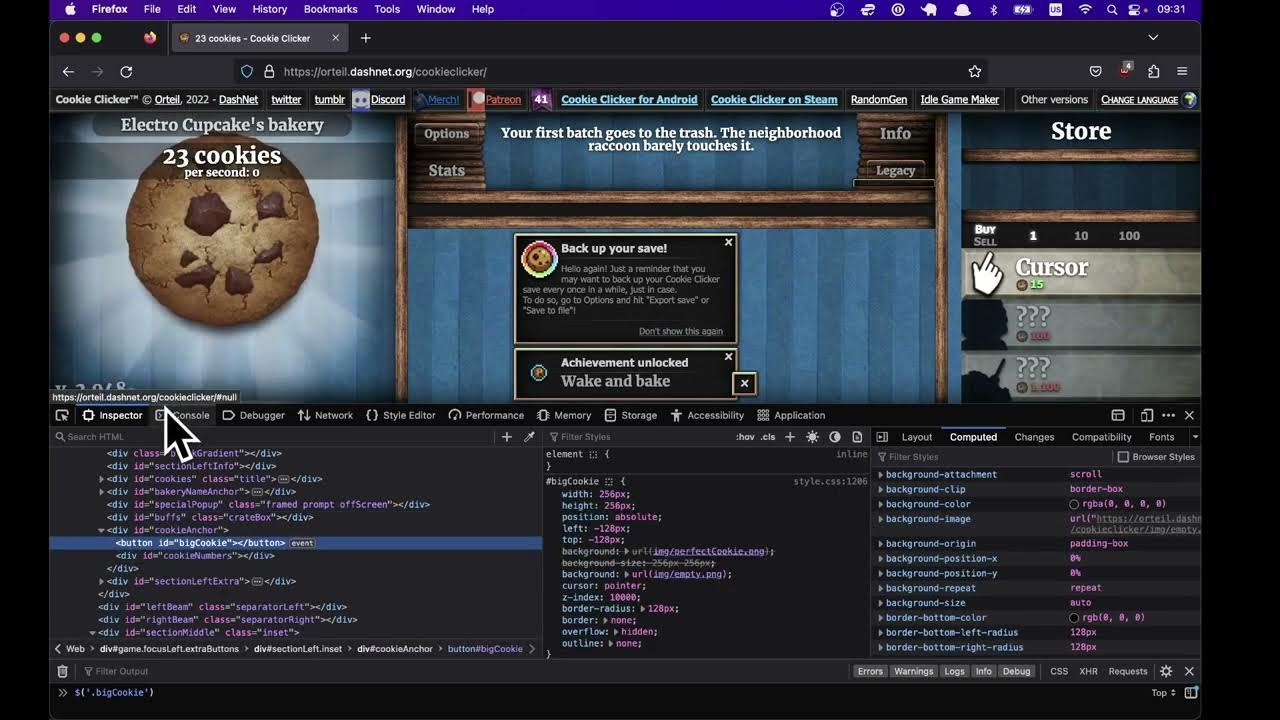Open the list all tabs chevron

point(1153,38)
